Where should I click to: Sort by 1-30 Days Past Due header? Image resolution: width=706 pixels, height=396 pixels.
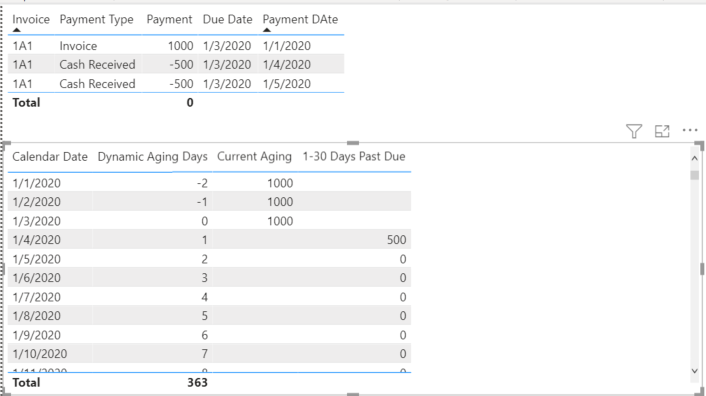tap(354, 157)
